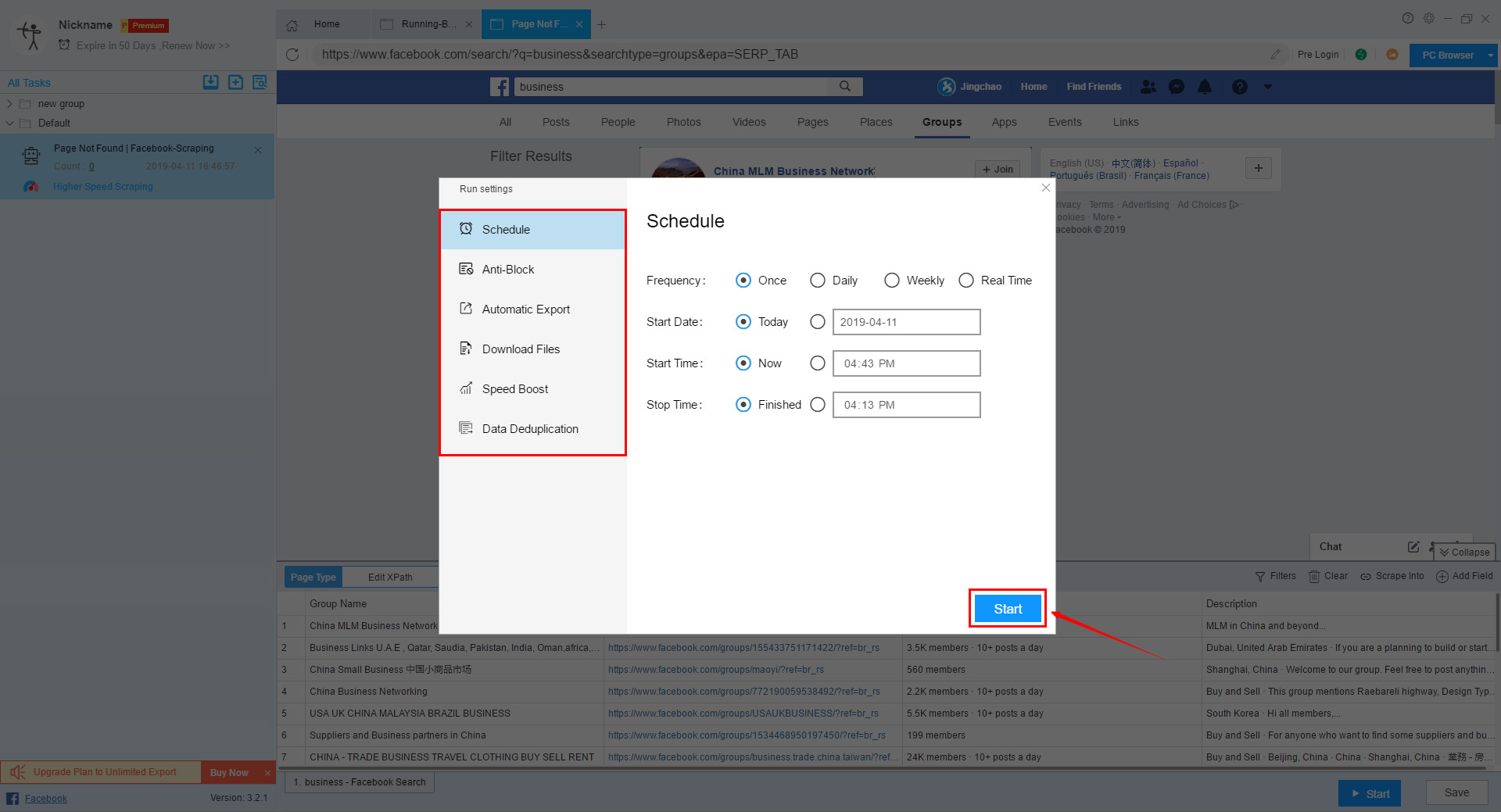Select Now start time radio button

743,363
